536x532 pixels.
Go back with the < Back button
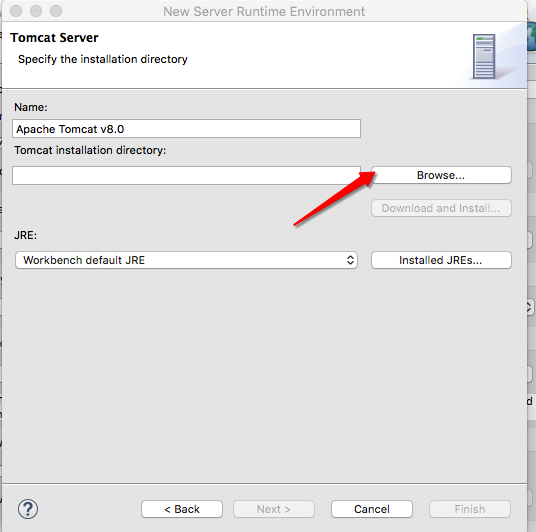coord(182,509)
